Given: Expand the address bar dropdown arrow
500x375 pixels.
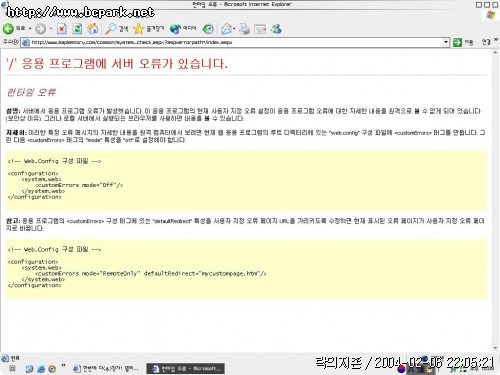Looking at the screenshot, I should [x=446, y=42].
